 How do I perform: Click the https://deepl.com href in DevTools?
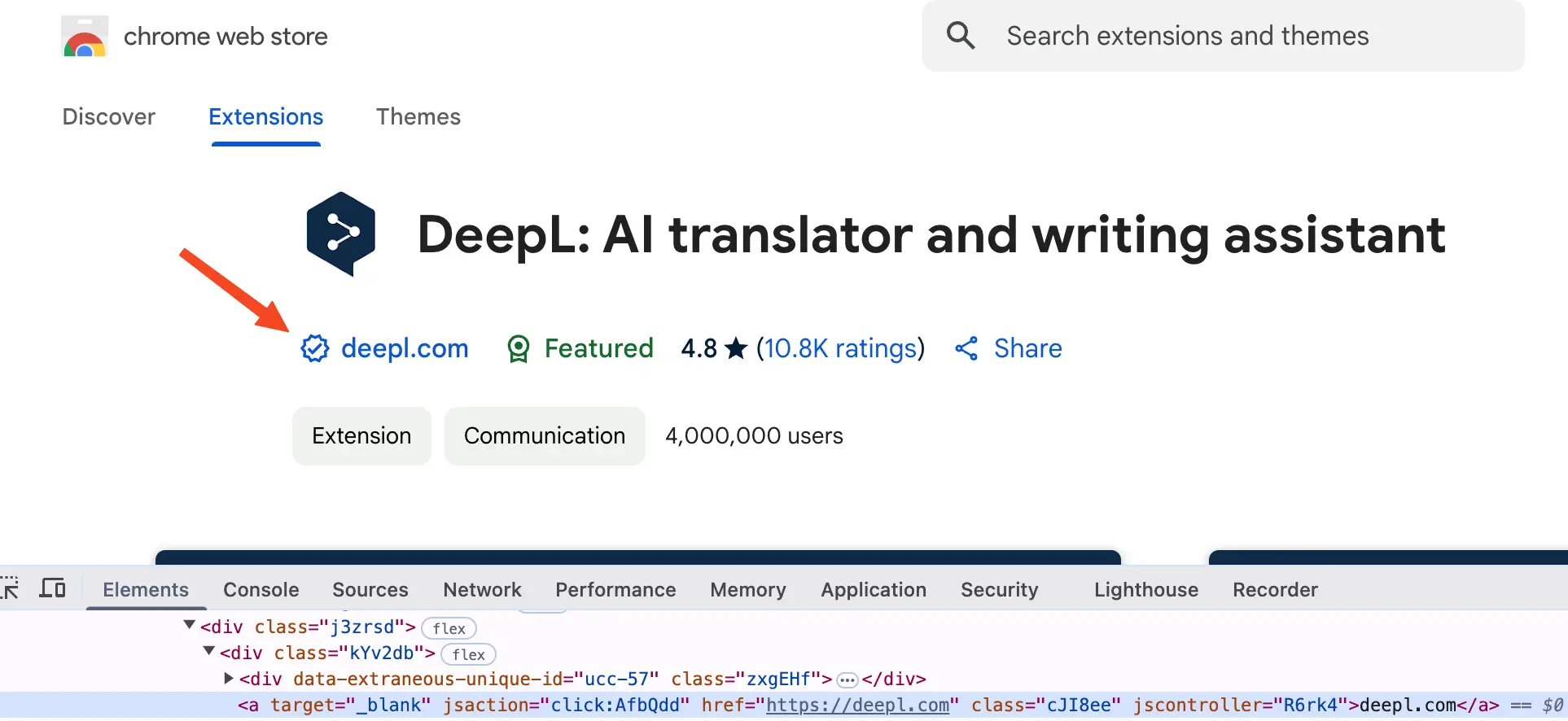click(x=857, y=706)
